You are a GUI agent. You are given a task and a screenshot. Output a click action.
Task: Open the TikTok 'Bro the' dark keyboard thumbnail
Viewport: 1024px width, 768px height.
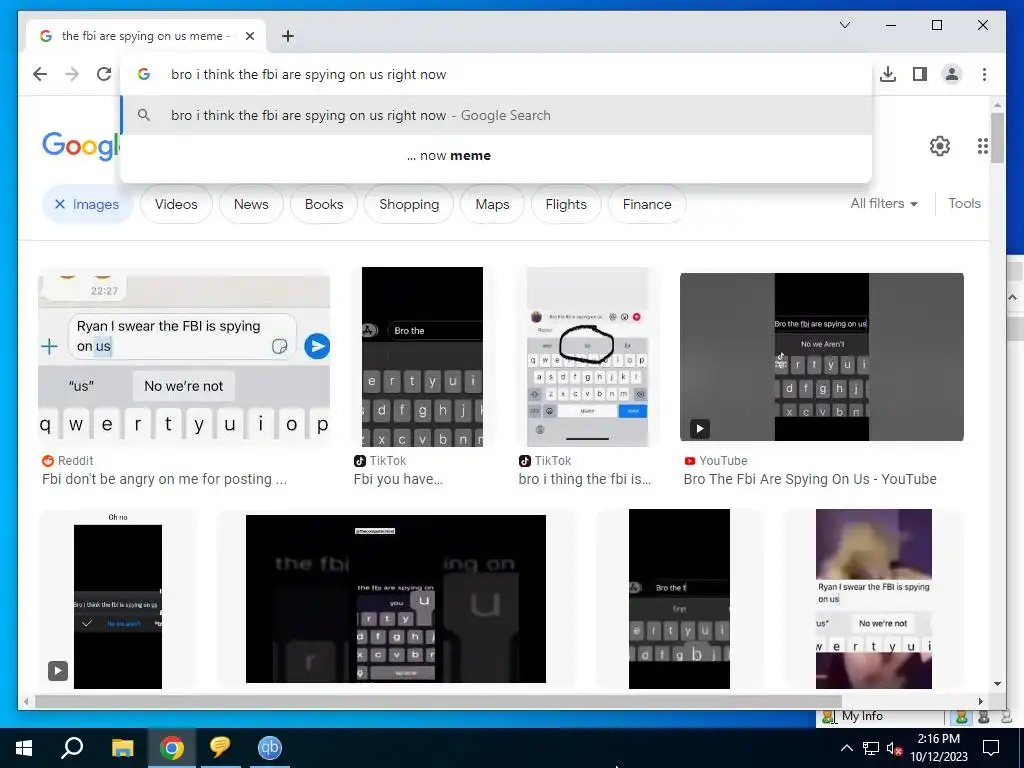tap(423, 357)
